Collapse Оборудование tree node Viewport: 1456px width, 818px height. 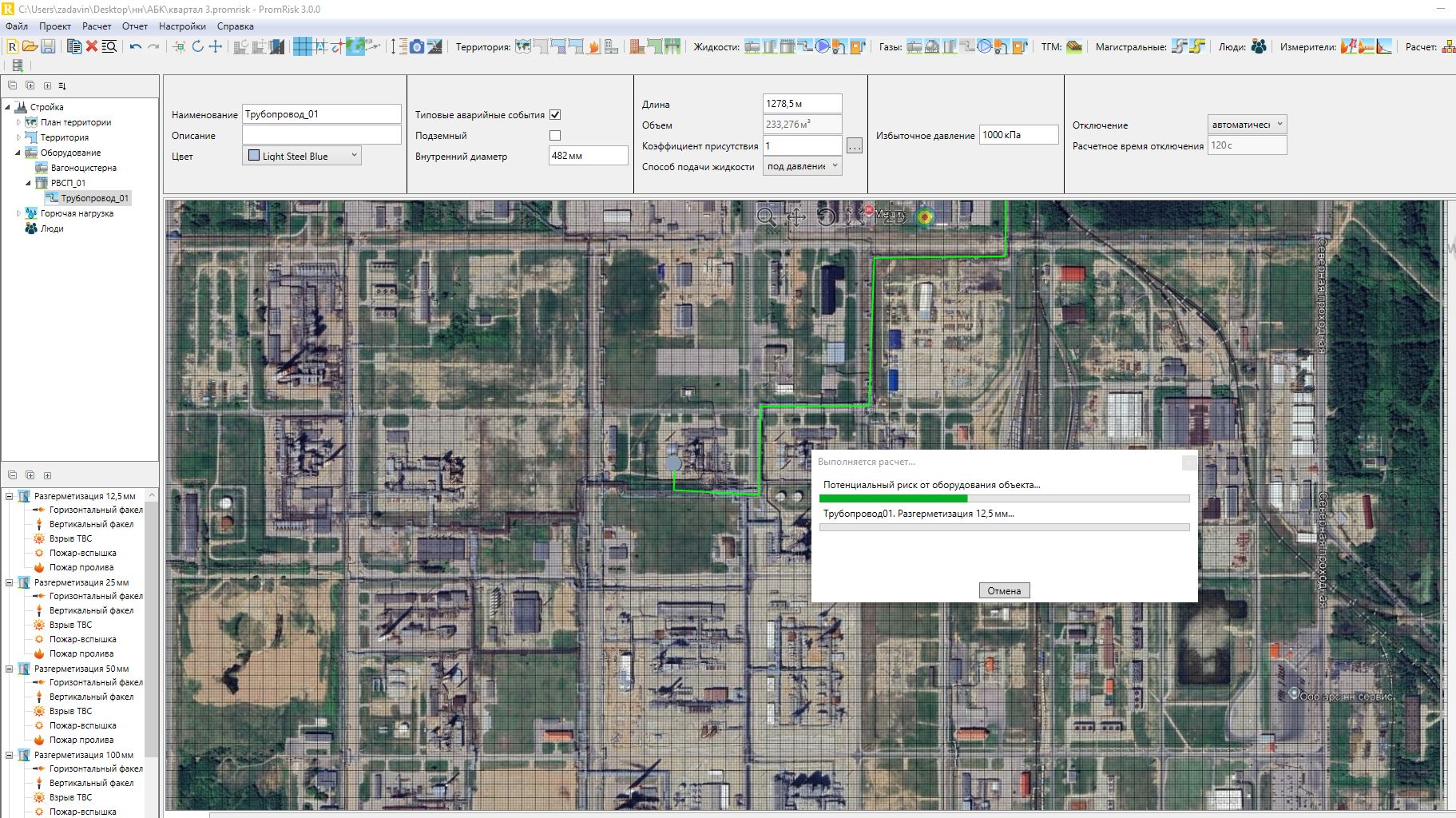[18, 153]
